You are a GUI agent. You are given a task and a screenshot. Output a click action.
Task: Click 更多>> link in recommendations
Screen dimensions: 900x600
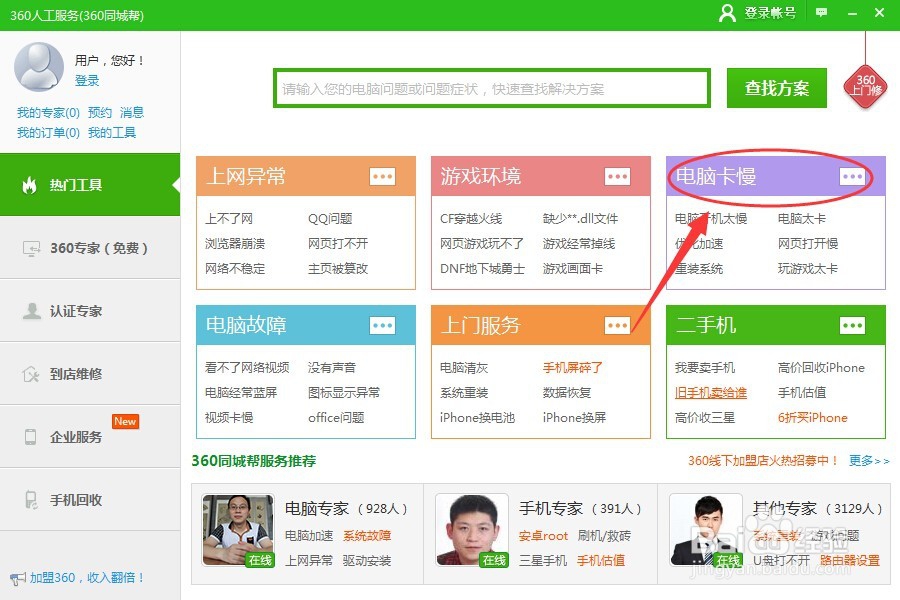[x=869, y=460]
